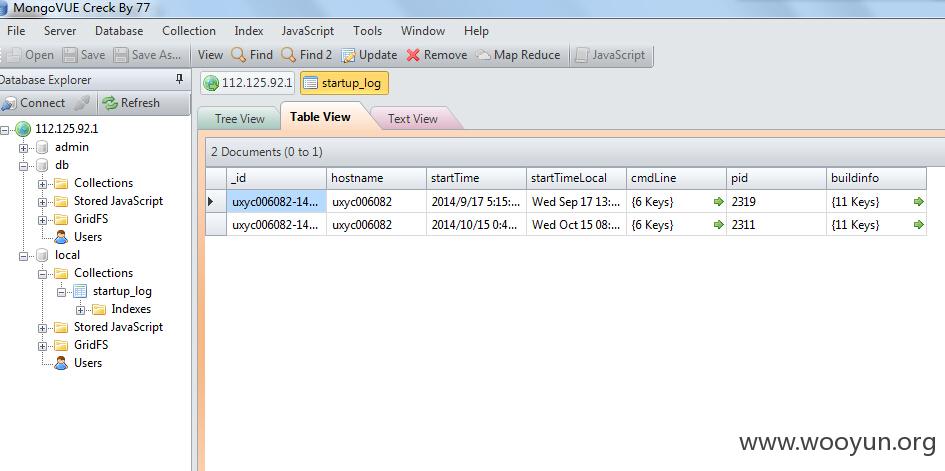Collapse the 112.125.92.1 server node
This screenshot has width=945, height=471.
coord(5,129)
